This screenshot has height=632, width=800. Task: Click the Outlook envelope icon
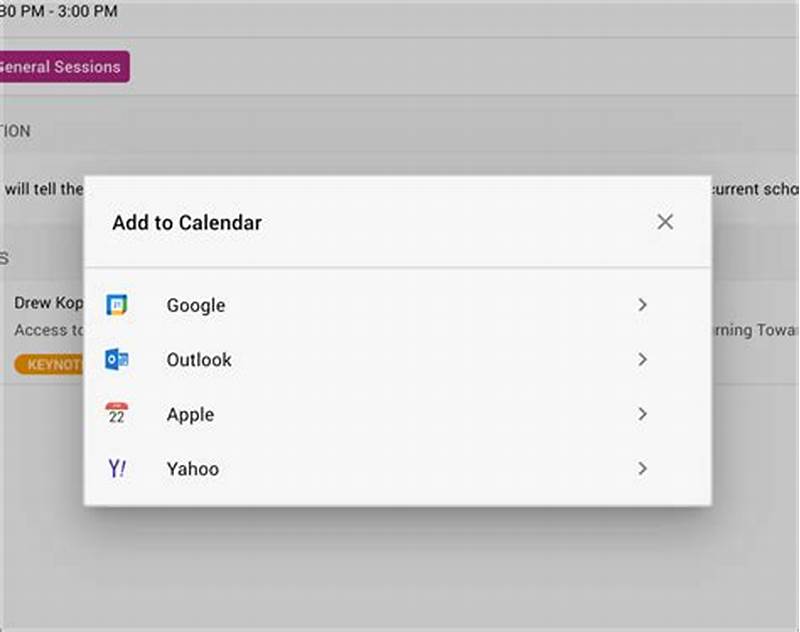pyautogui.click(x=118, y=360)
